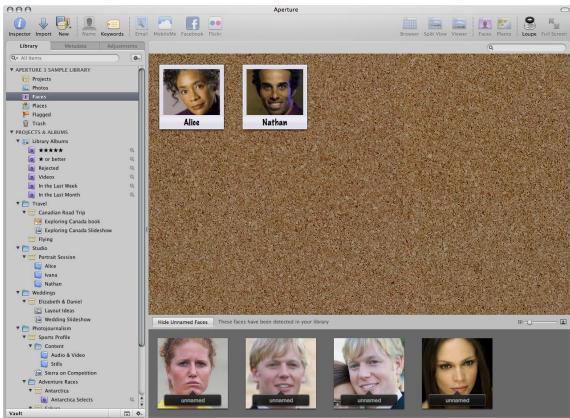Image resolution: width=570 pixels, height=418 pixels.
Task: Open the action gear menu at sidebar bottom
Action: coord(139,413)
